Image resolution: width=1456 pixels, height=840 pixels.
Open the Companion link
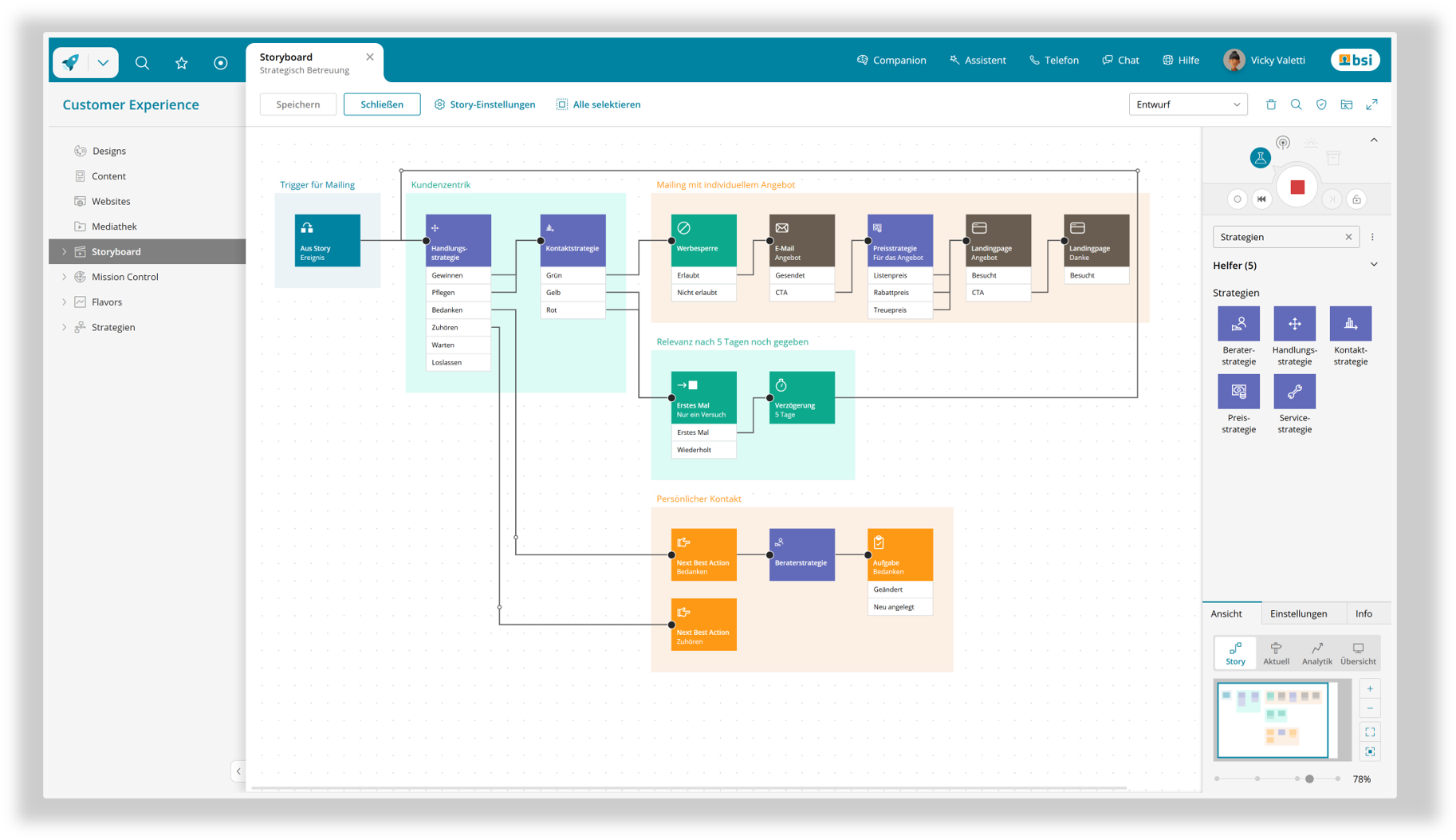pyautogui.click(x=891, y=60)
